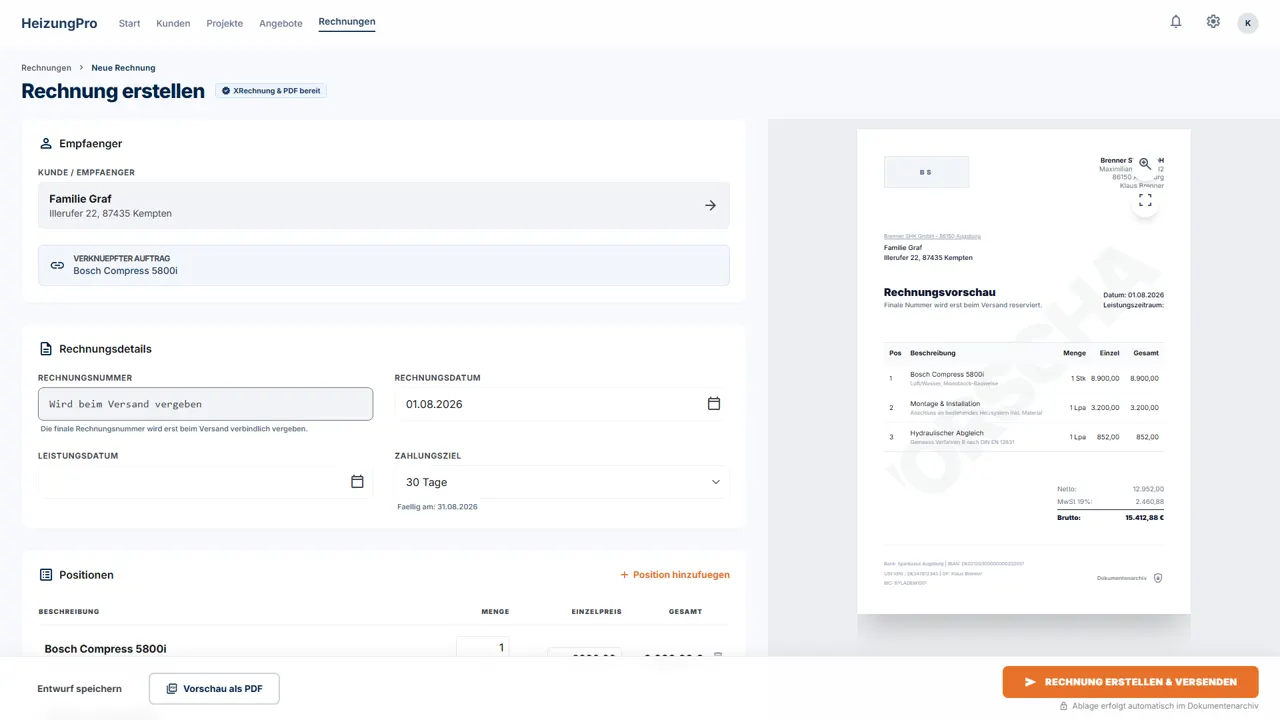
Task: Open the user avatar K menu
Action: click(1248, 23)
